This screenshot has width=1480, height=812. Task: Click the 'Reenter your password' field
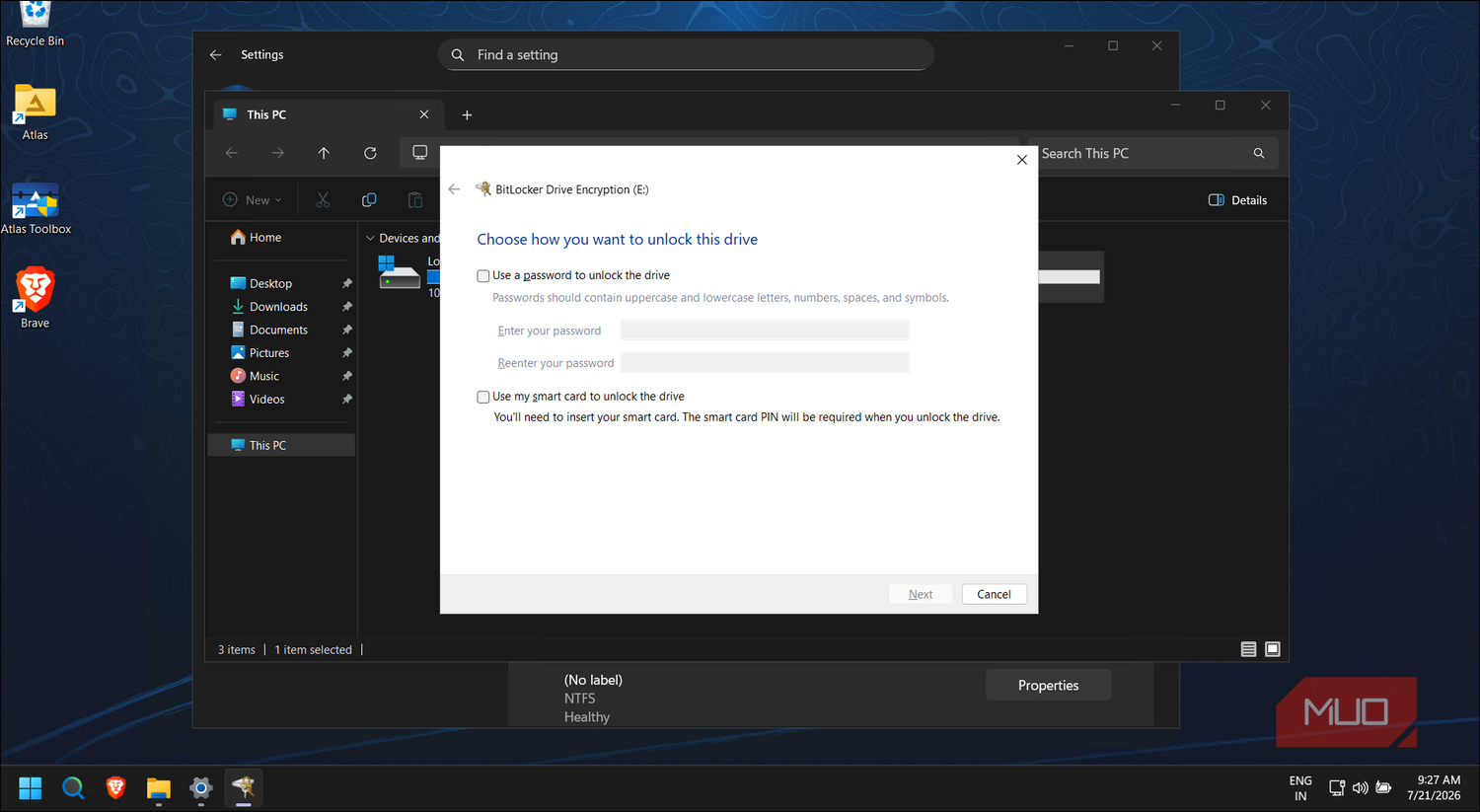pyautogui.click(x=765, y=363)
